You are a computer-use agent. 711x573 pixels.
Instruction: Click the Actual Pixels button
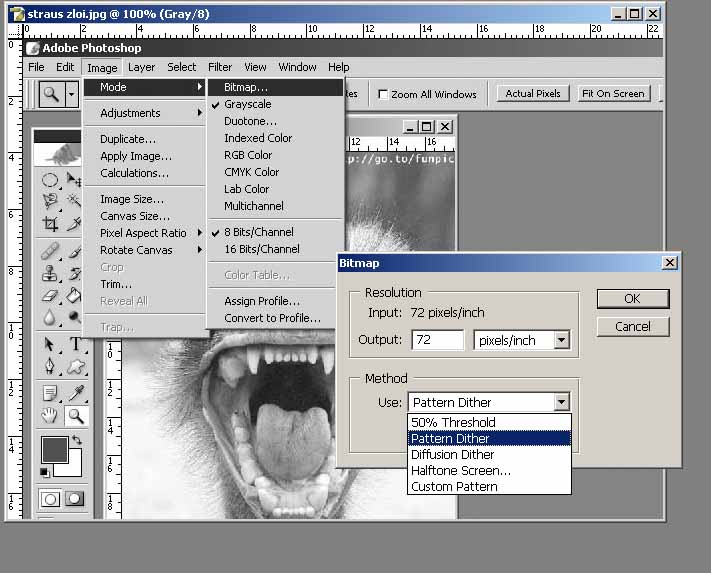point(533,93)
